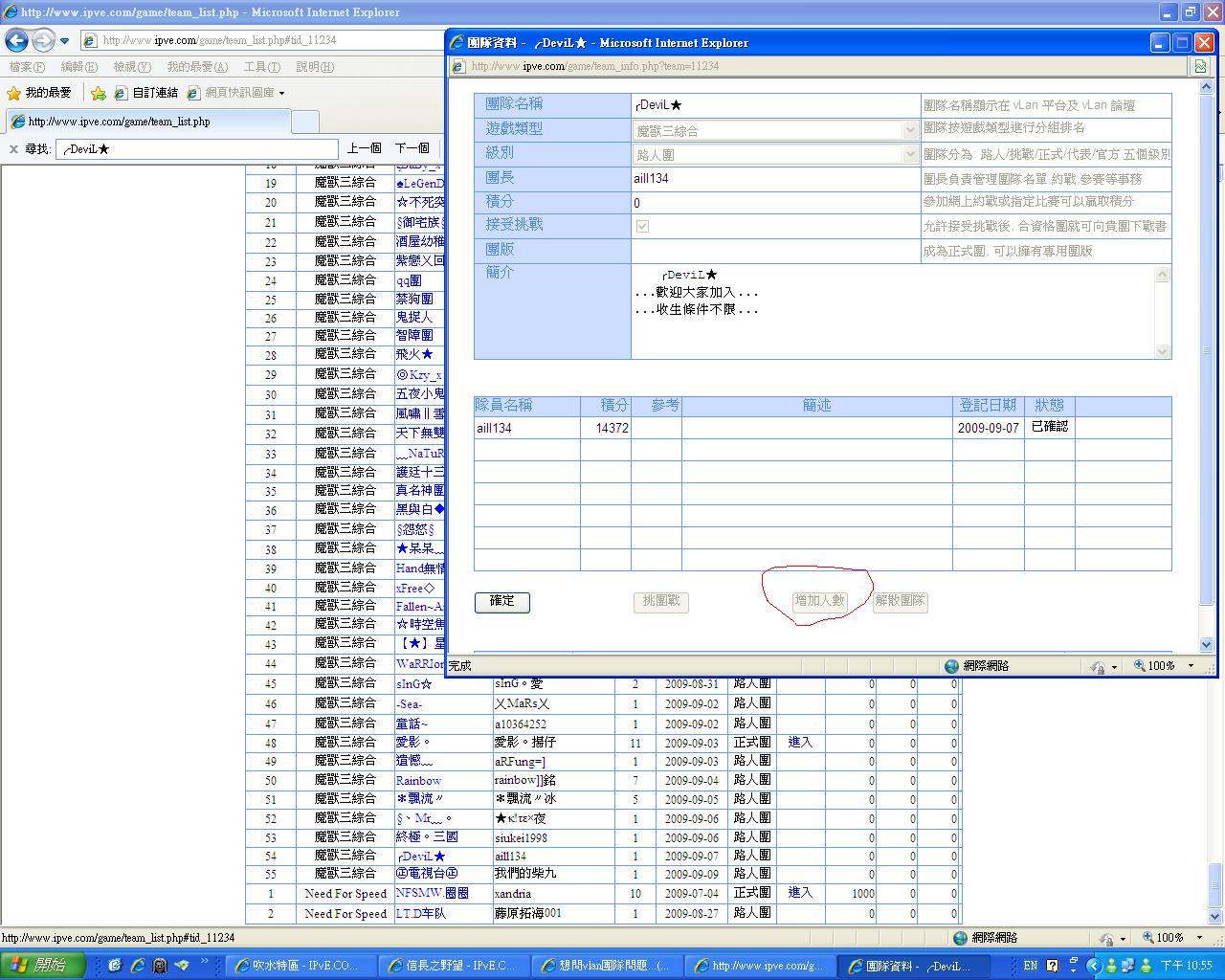Open the recent pages dropdown arrow
The height and width of the screenshot is (980, 1225).
point(64,40)
